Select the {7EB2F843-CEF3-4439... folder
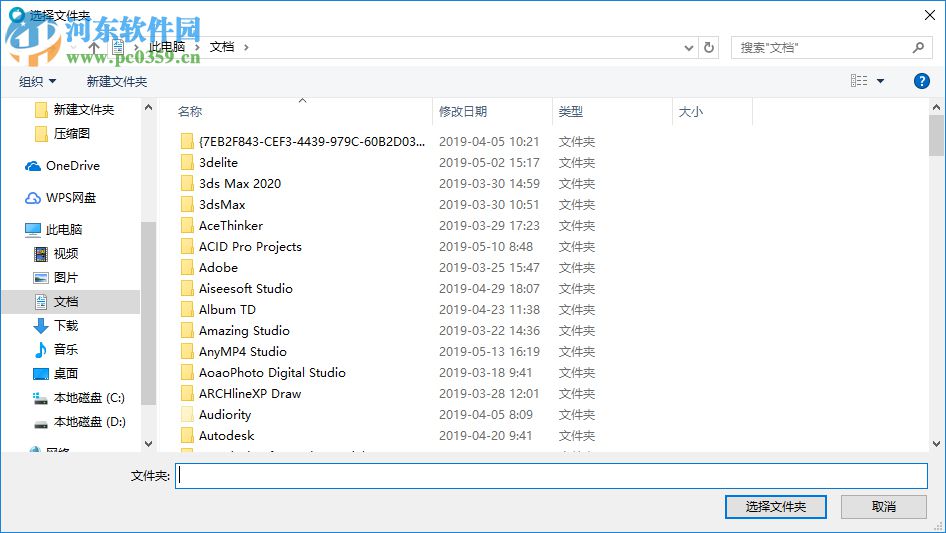 [x=312, y=141]
